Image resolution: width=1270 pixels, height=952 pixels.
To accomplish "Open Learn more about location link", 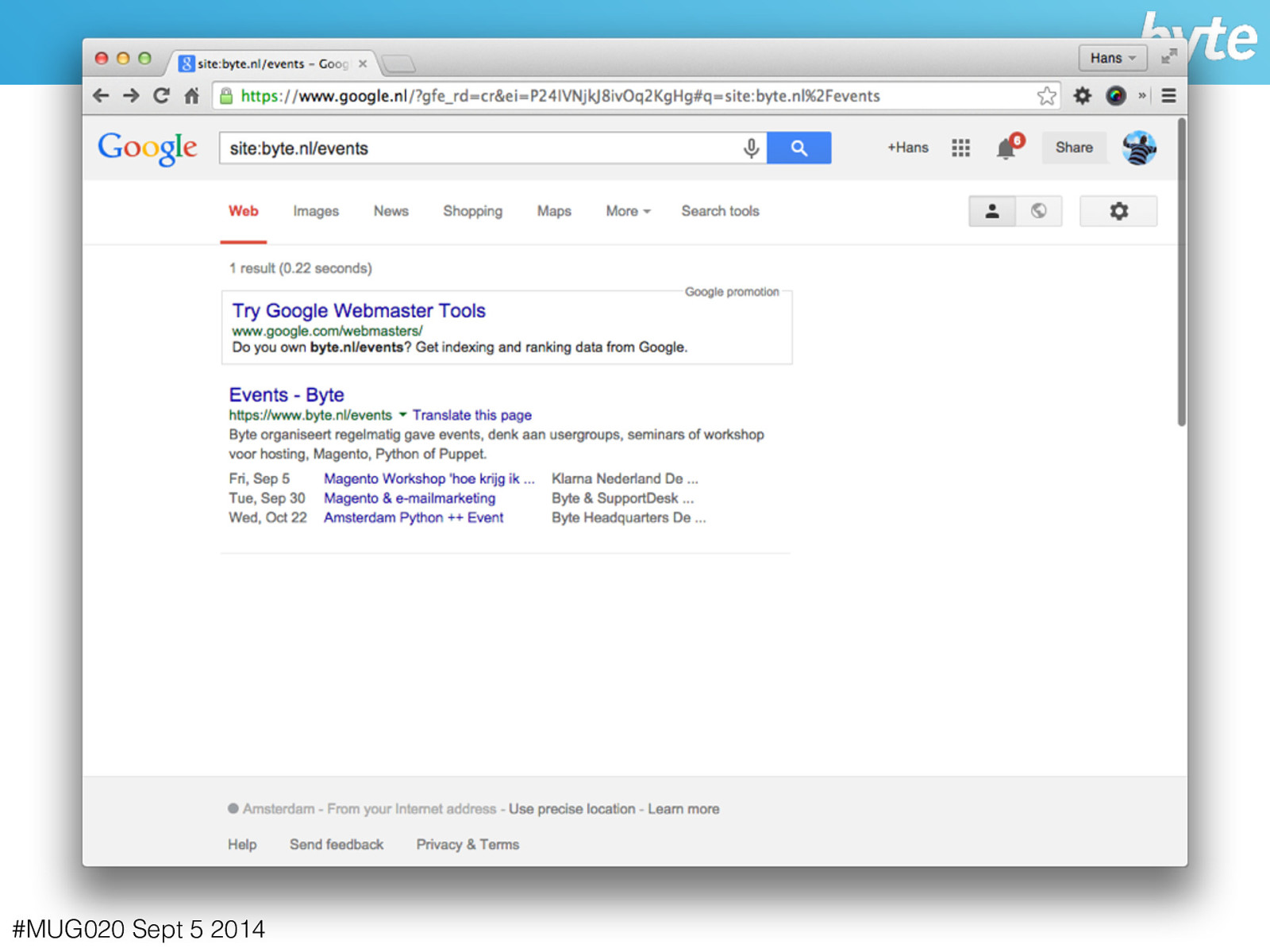I will [x=683, y=809].
